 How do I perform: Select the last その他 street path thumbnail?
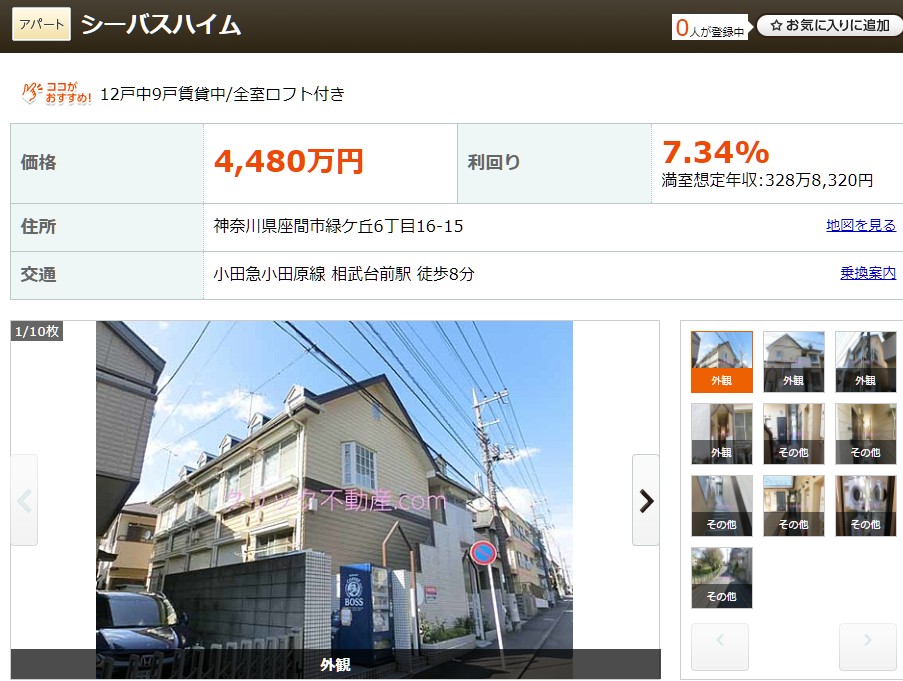[x=722, y=577]
